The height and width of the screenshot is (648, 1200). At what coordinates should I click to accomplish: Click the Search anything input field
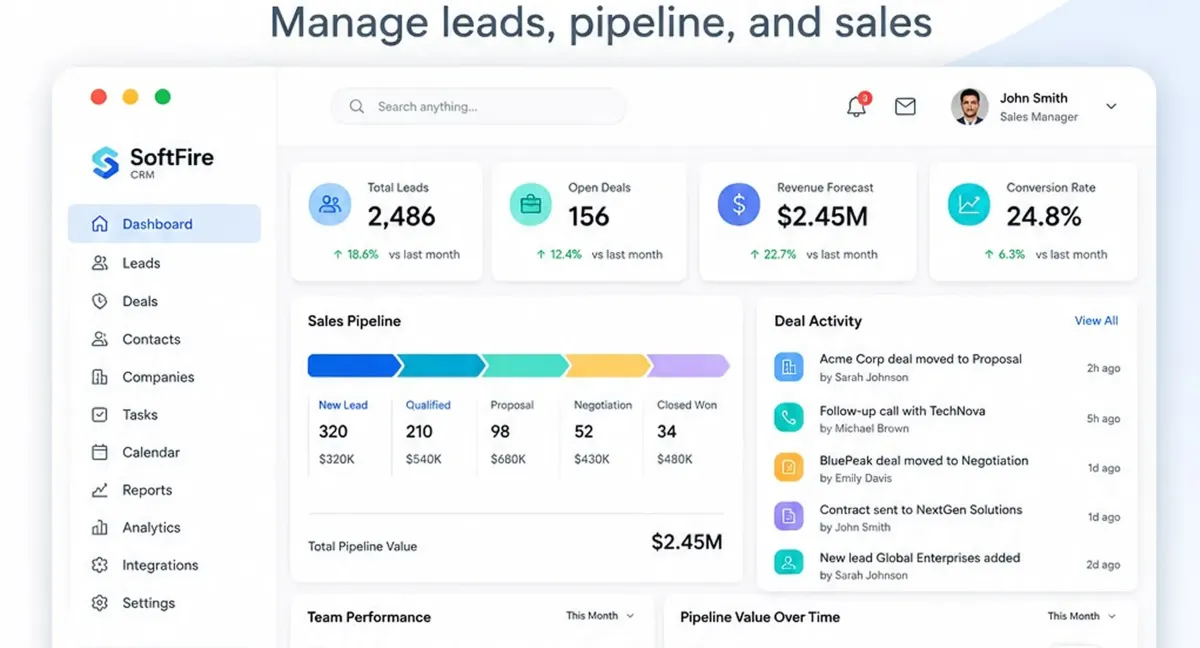click(x=478, y=106)
